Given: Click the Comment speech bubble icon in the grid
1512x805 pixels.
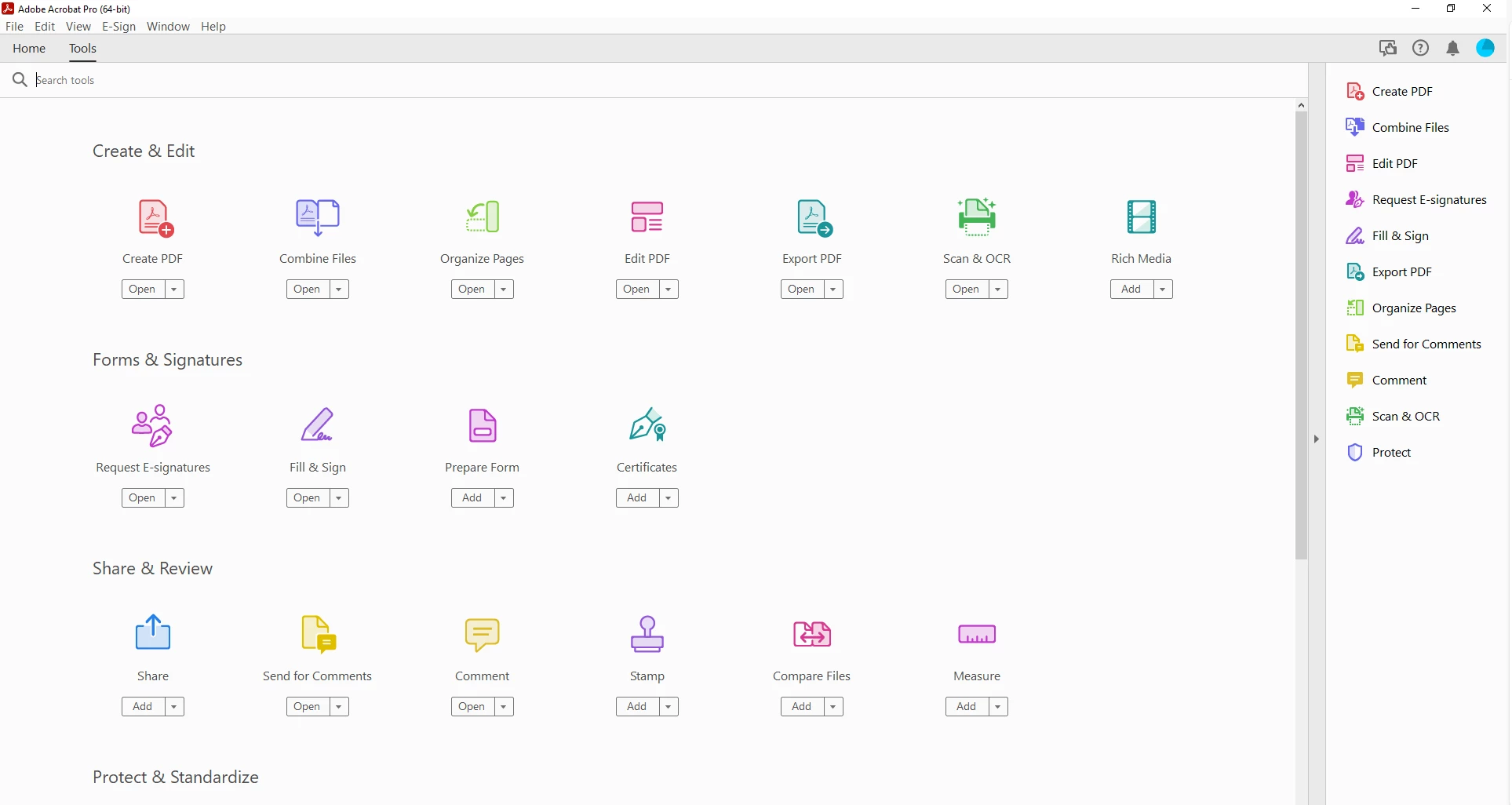Looking at the screenshot, I should point(483,635).
